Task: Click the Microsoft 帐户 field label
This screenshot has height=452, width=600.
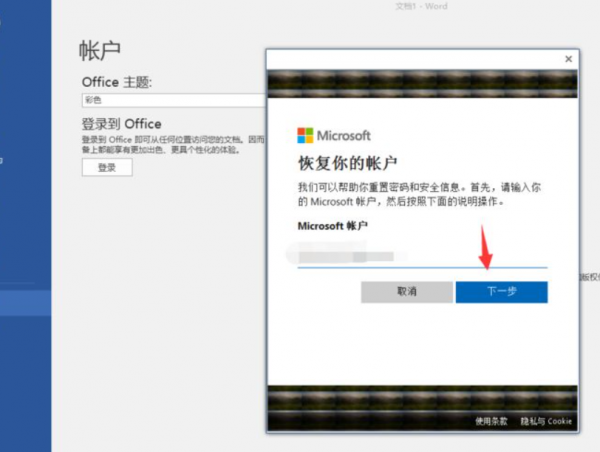Action: tap(333, 226)
